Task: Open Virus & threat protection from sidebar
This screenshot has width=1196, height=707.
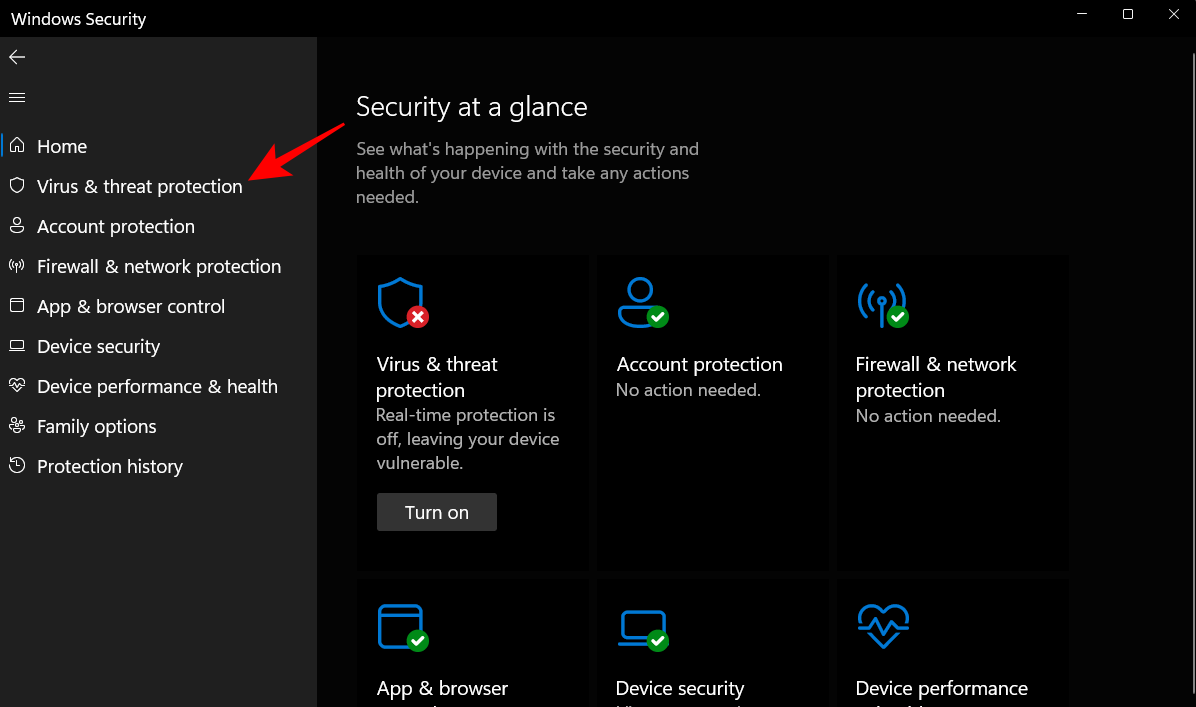Action: [x=139, y=186]
